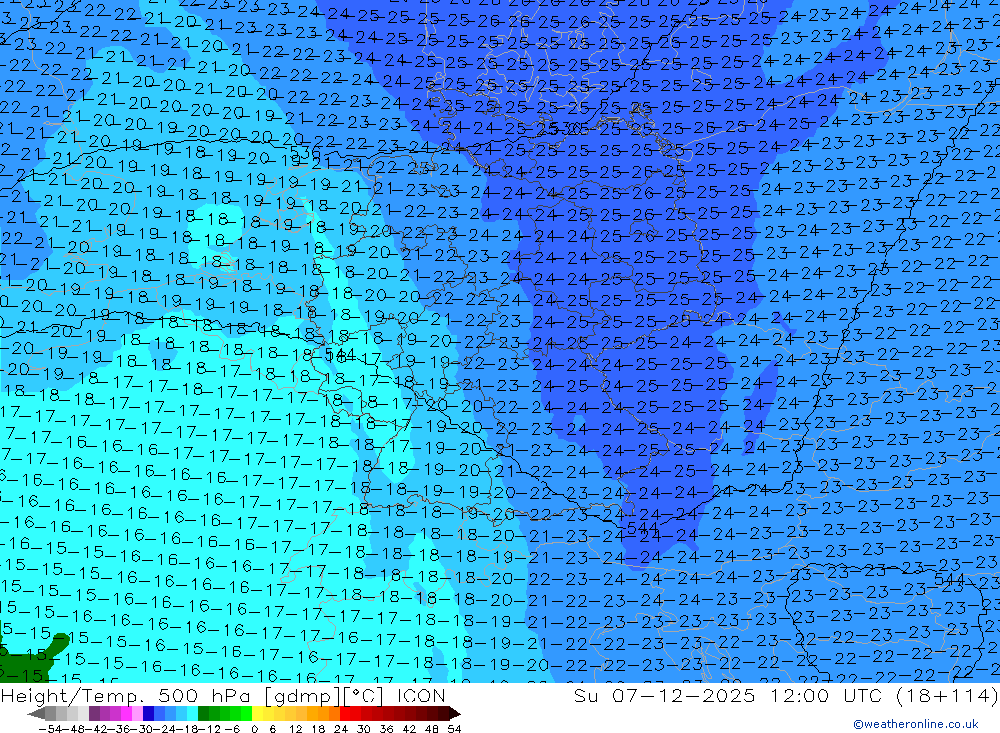Click the 'Su 07-12-2025 12:00 UTC' forecast timestamp

pos(728,695)
